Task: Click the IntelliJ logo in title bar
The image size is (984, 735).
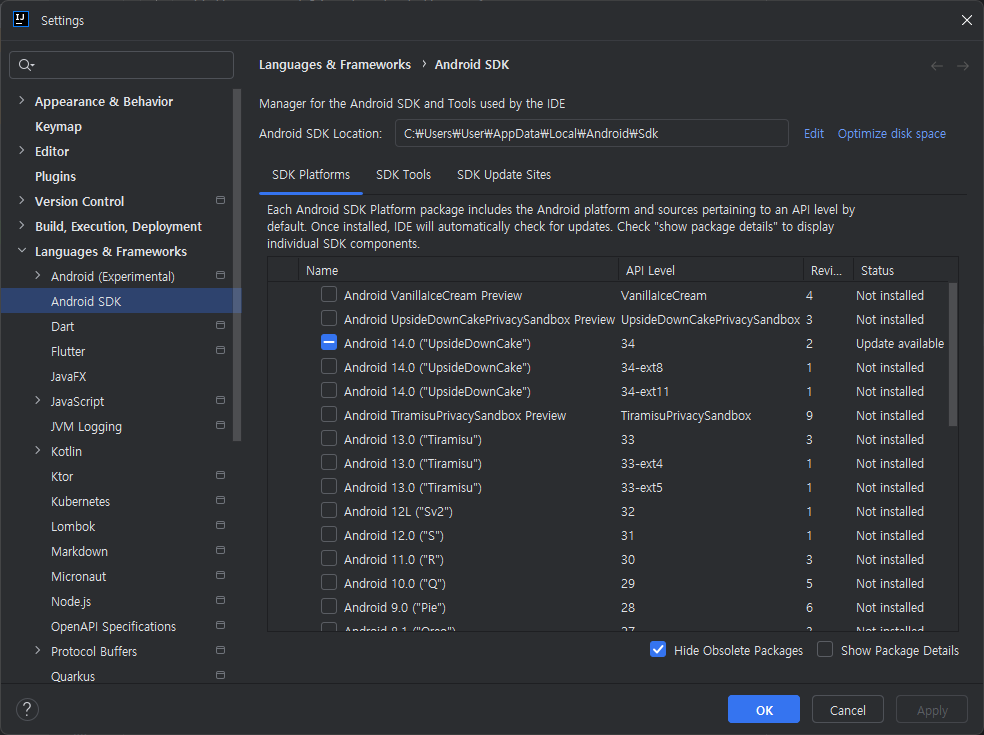Action: 21,19
